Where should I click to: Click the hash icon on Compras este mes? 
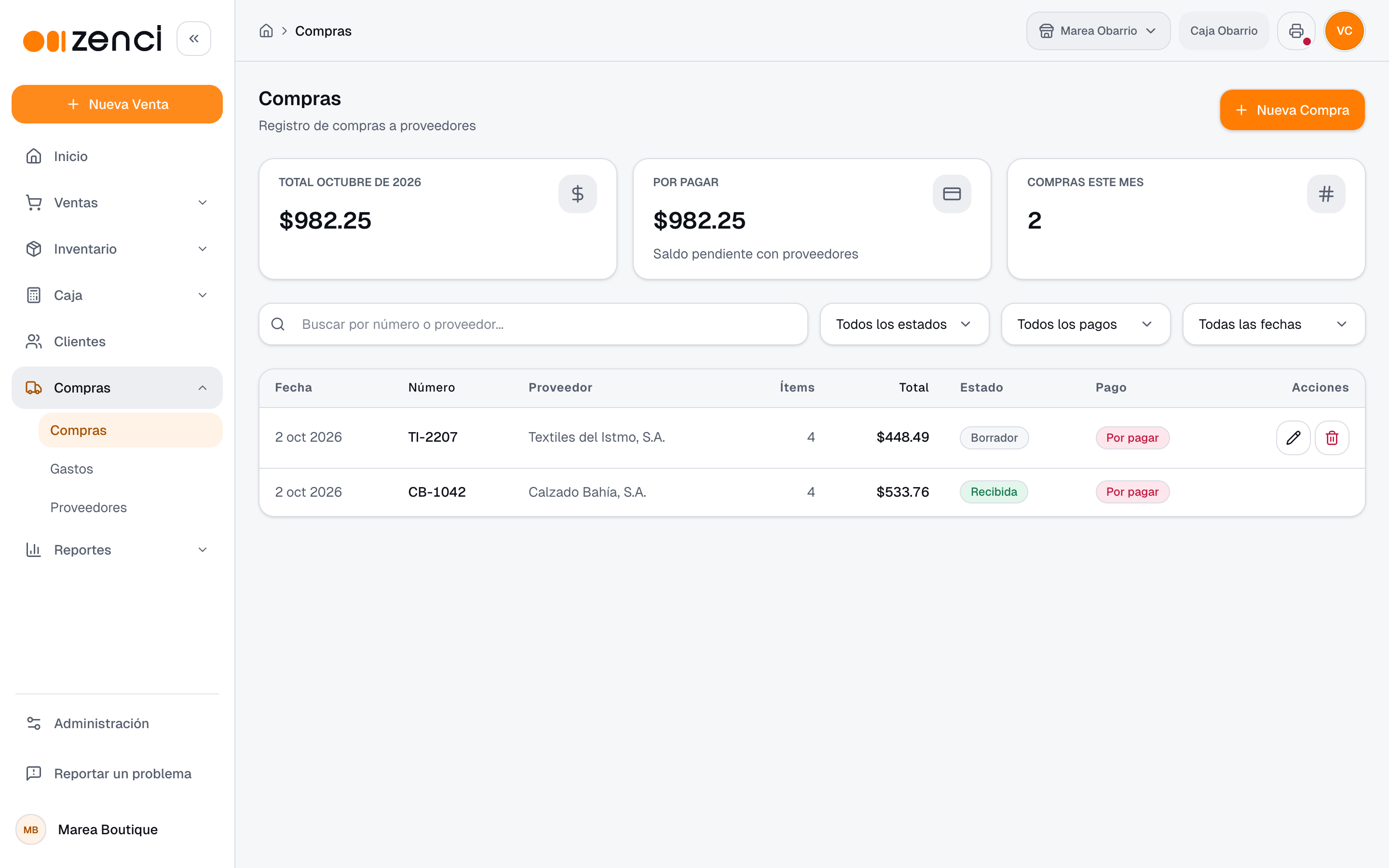[1326, 194]
